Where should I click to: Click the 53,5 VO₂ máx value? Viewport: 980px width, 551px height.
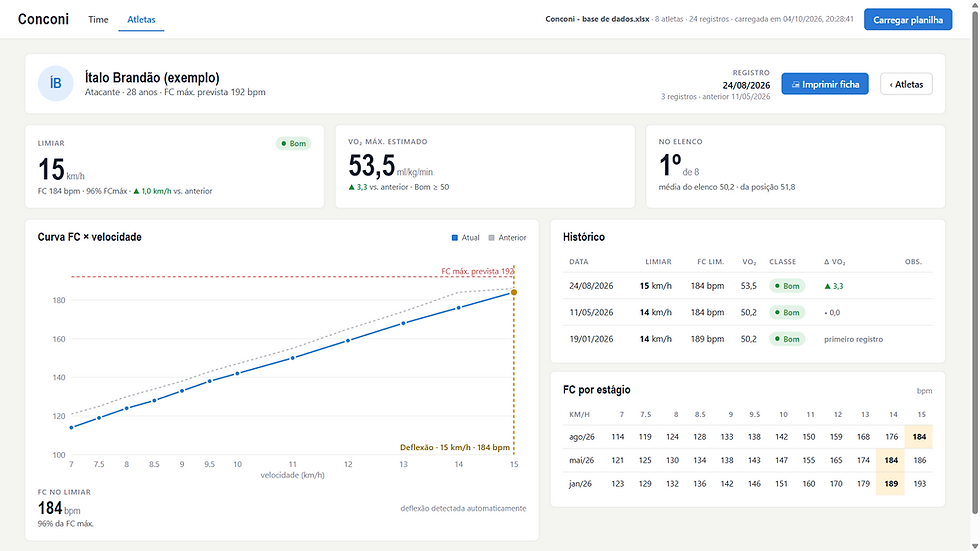tap(371, 166)
